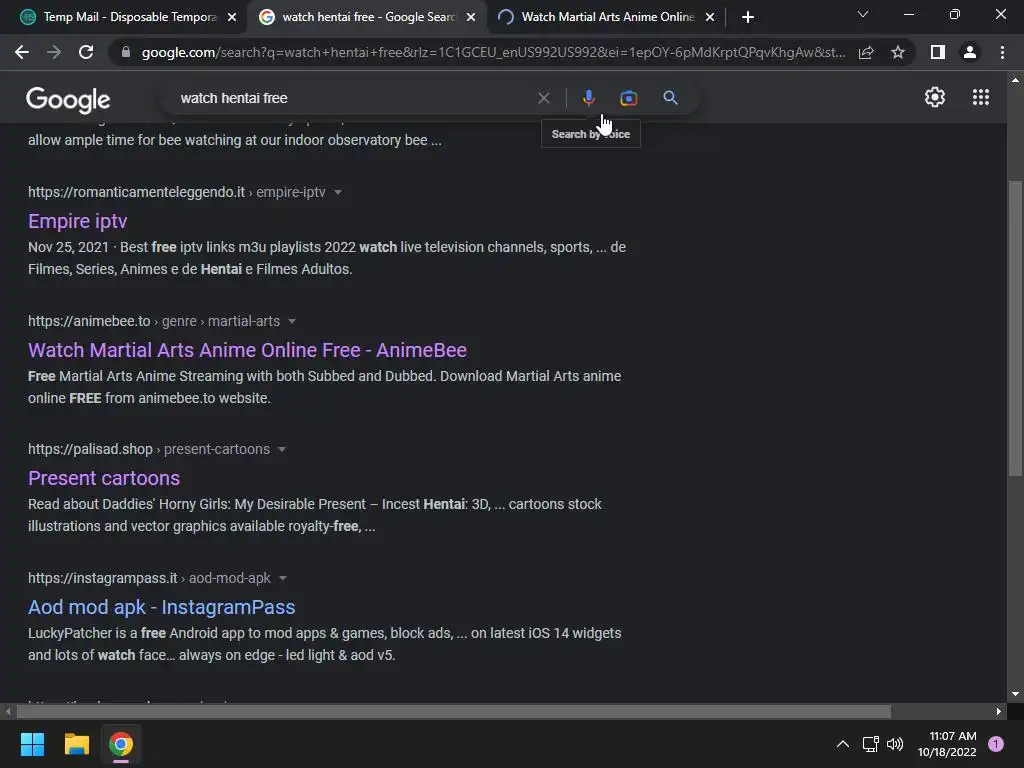Expand options for the animebee.to result
This screenshot has width=1024, height=768.
coord(292,321)
